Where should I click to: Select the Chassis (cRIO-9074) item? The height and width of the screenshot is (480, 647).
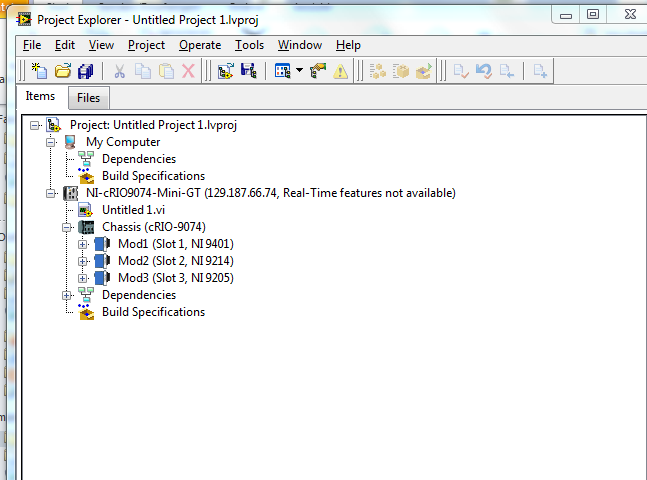154,227
